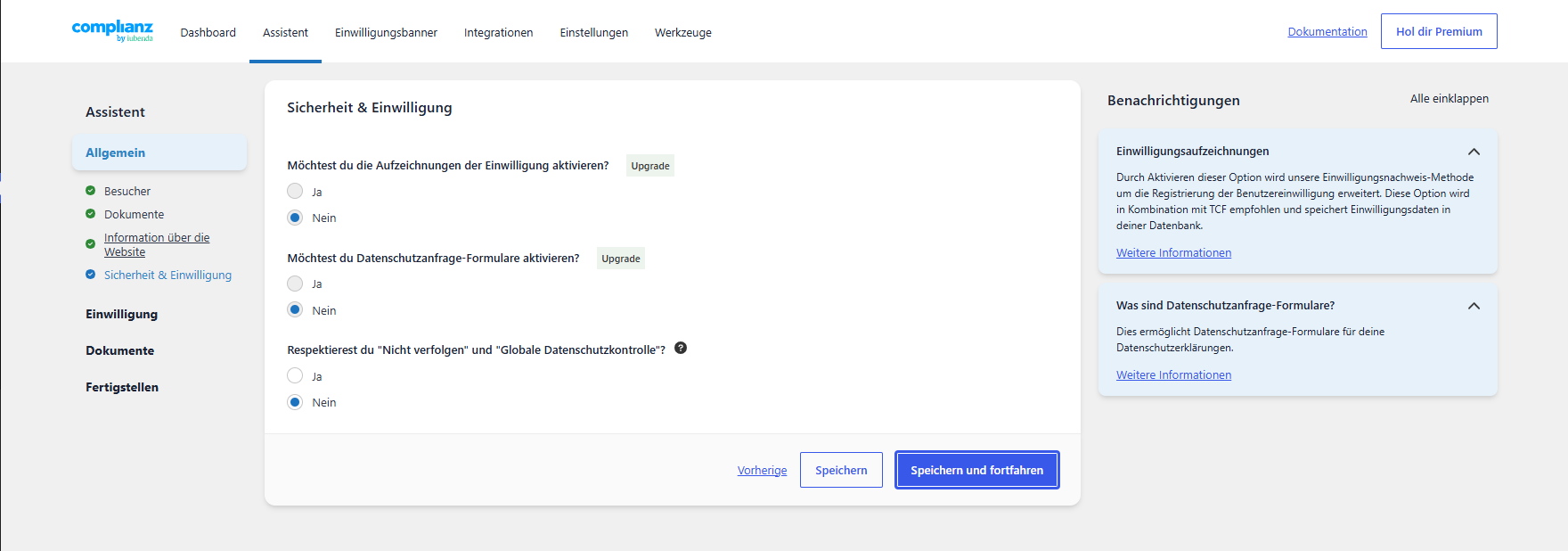Select Nein for Nicht verfolgen question

tap(295, 402)
